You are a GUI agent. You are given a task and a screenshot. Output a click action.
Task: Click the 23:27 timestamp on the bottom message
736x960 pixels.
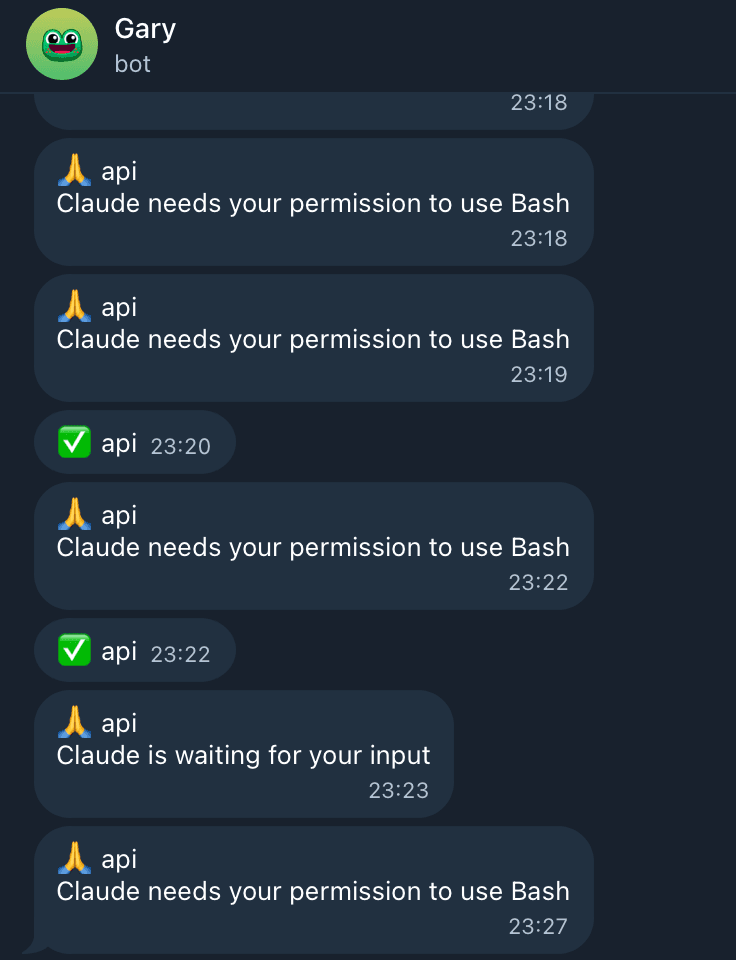(x=540, y=927)
